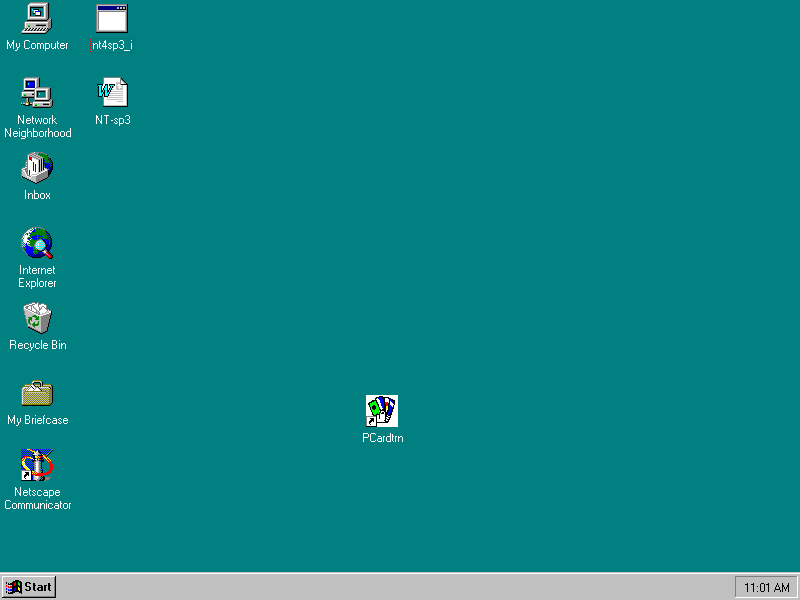This screenshot has width=800, height=600.
Task: Click the 'PCardtrn' text label
Action: click(x=382, y=438)
